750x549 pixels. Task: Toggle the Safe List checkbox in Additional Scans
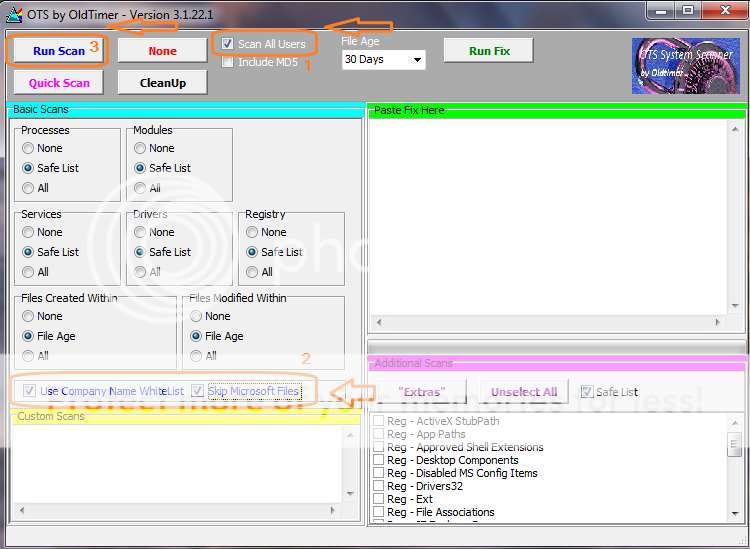[586, 392]
